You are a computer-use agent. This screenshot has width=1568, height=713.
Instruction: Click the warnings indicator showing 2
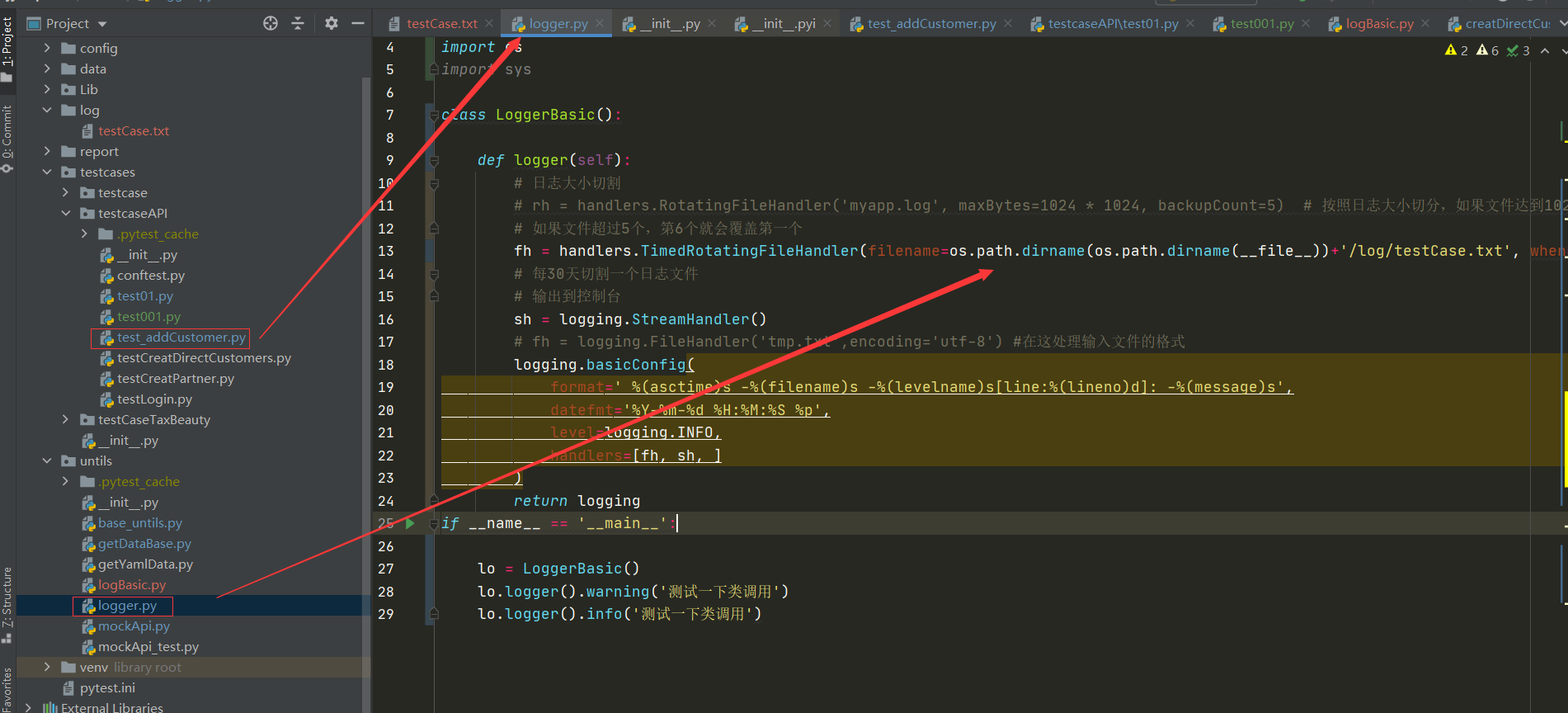pyautogui.click(x=1457, y=50)
